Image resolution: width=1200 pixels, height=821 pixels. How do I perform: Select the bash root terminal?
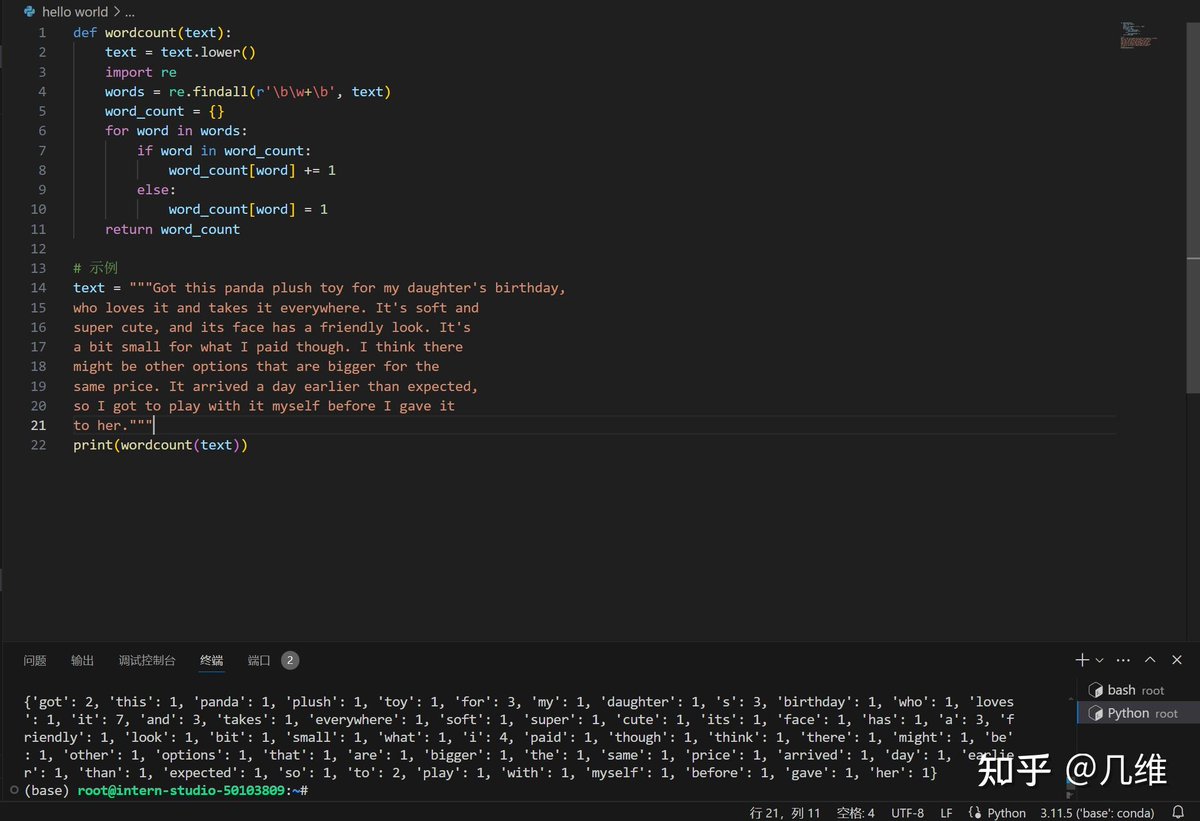tap(1135, 690)
